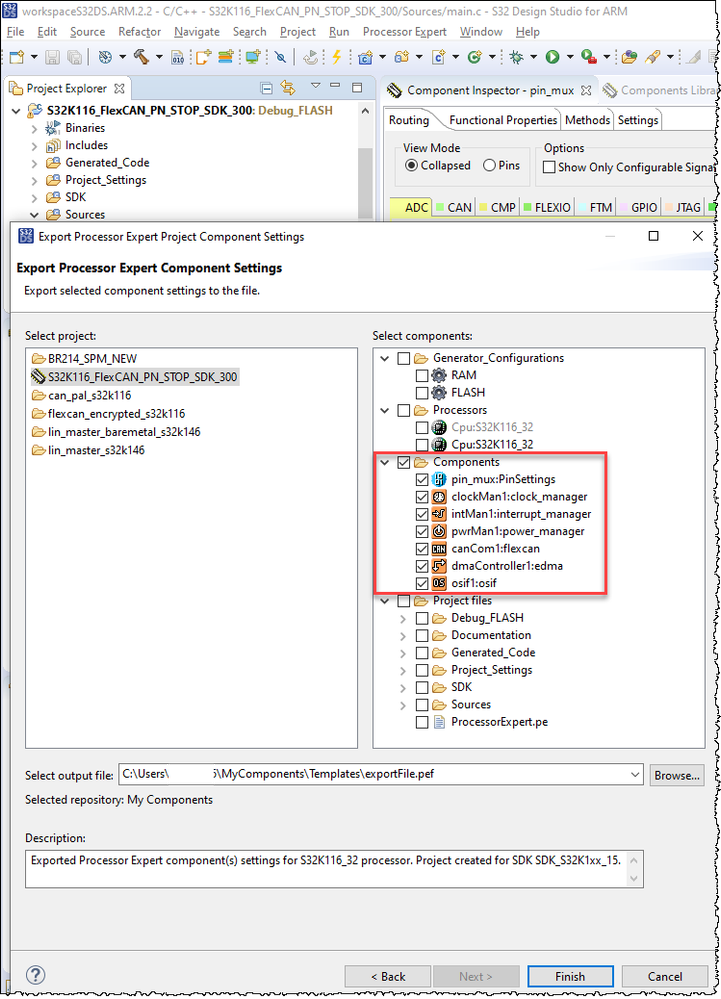721x999 pixels.
Task: Collapse the Processors tree node
Action: tap(385, 410)
